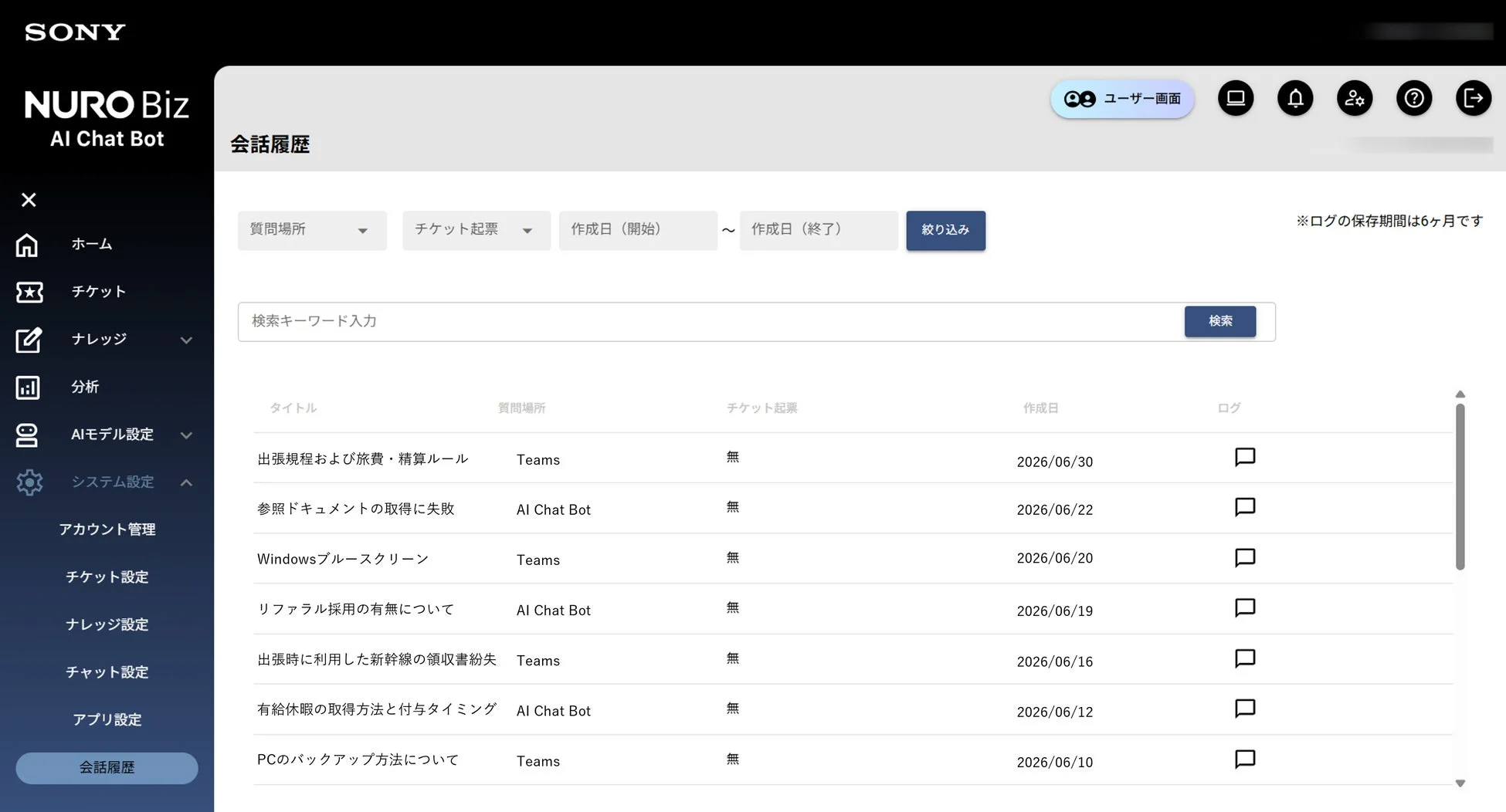Click the 作成日(開始) date field
Screen dimensions: 1506x812
(638, 230)
